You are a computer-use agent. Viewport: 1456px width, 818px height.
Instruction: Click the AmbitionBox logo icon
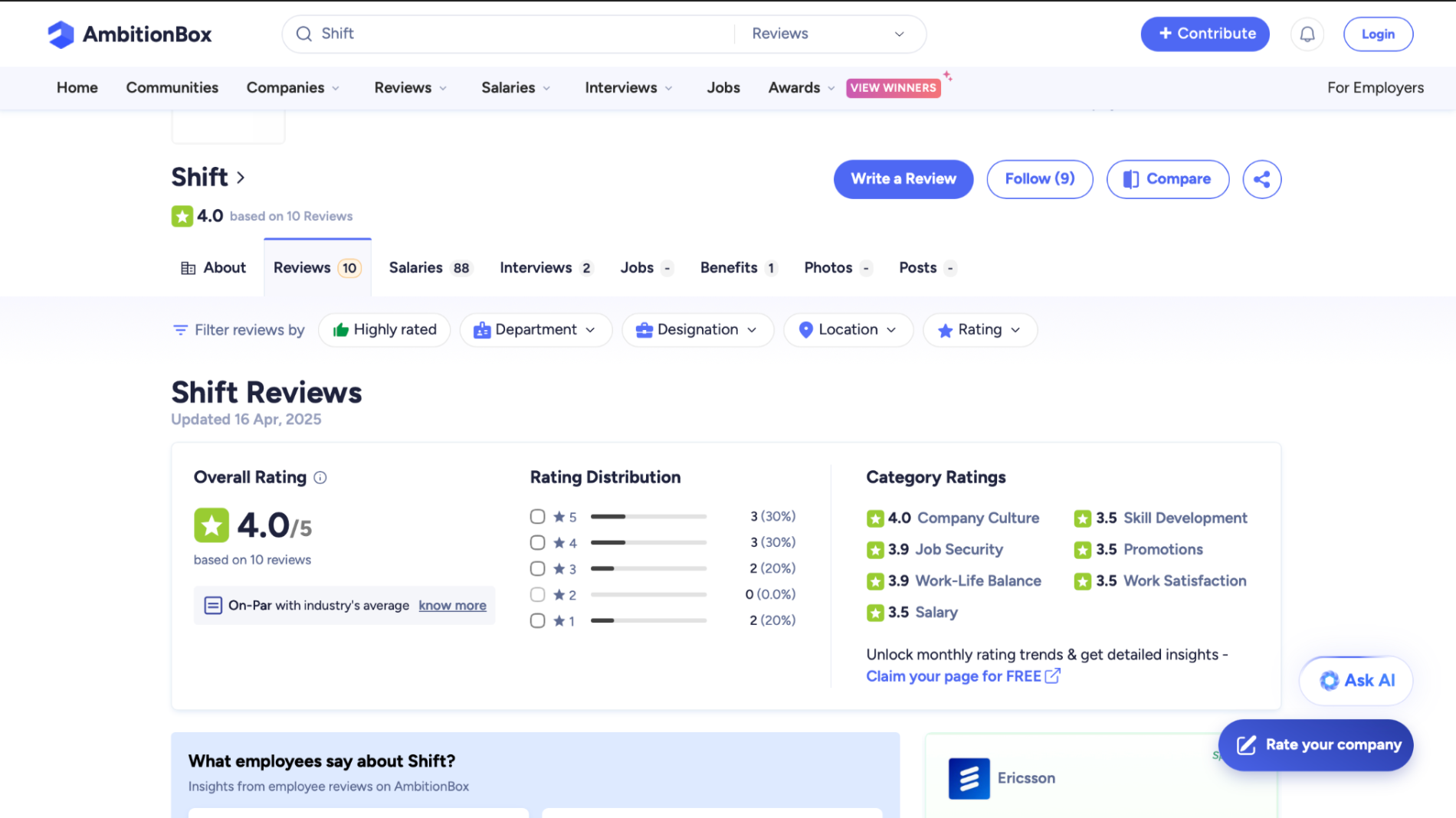point(61,34)
